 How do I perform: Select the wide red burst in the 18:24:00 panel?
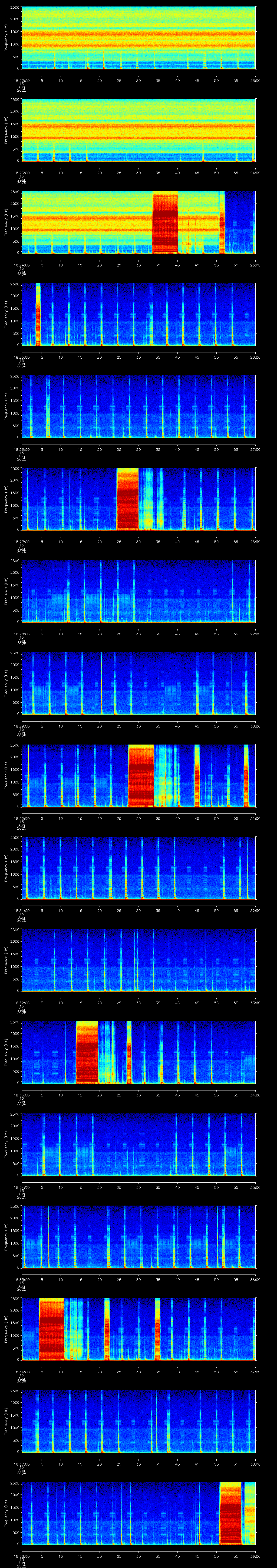[x=165, y=223]
